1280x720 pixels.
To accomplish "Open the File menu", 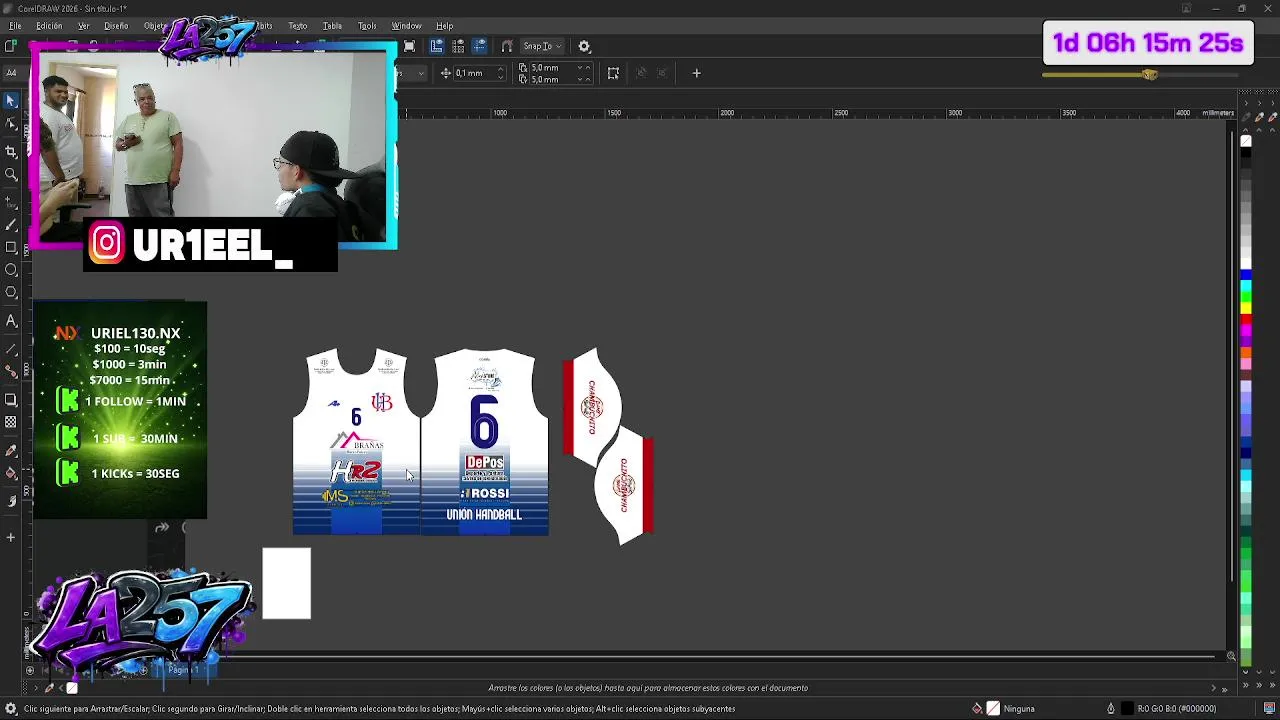I will point(15,26).
